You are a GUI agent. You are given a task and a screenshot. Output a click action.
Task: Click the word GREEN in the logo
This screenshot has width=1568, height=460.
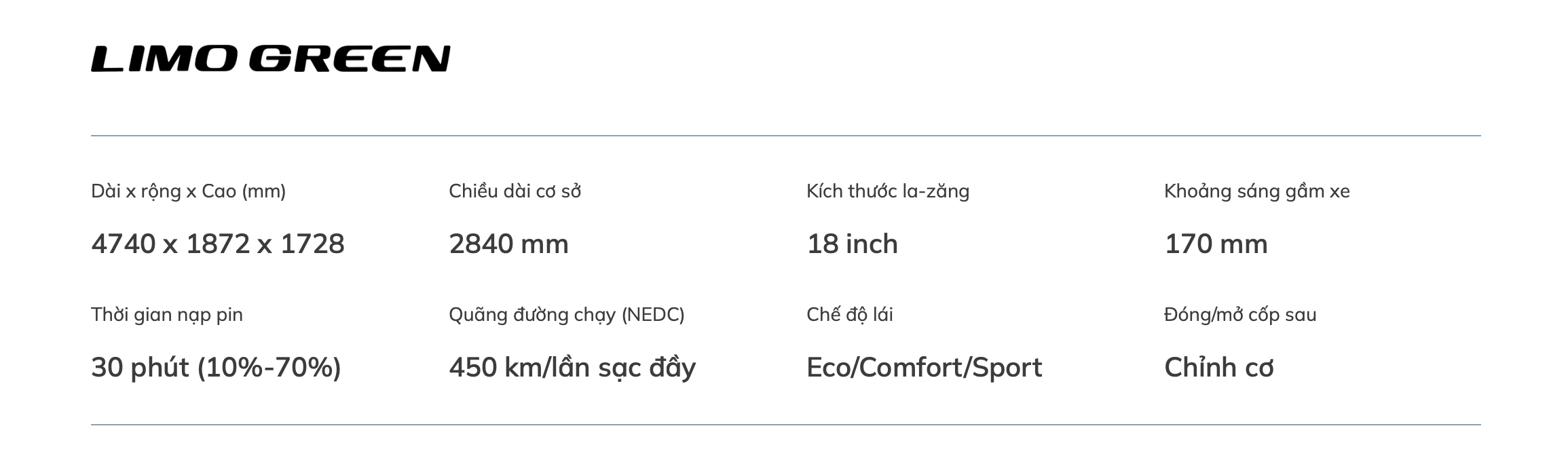click(350, 59)
